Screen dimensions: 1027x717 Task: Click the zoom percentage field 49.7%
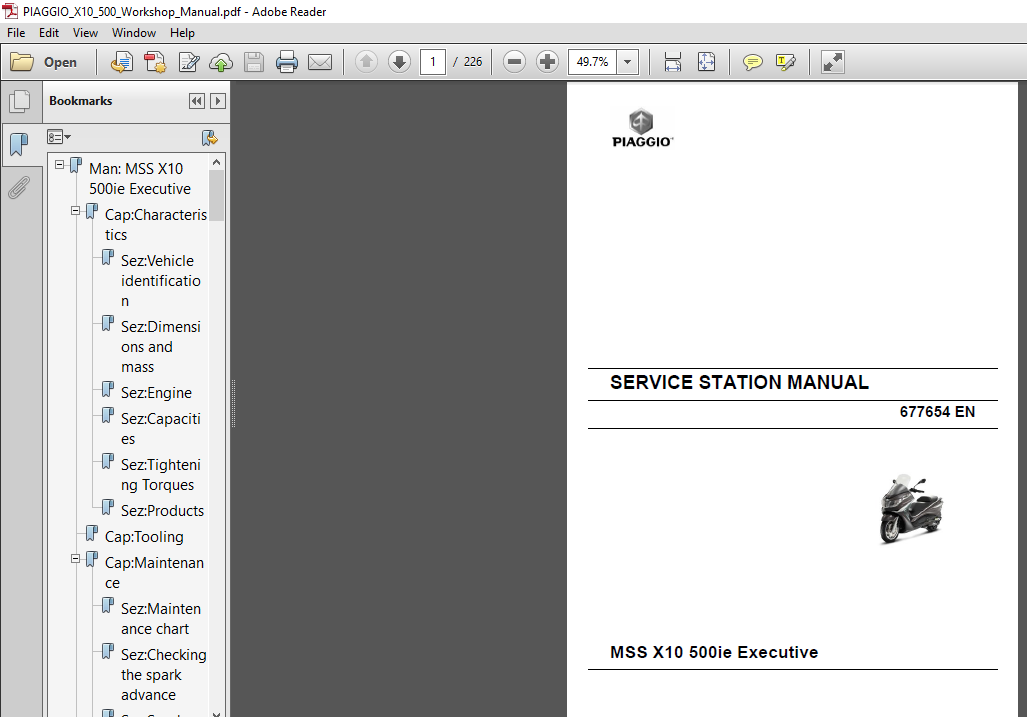coord(593,62)
